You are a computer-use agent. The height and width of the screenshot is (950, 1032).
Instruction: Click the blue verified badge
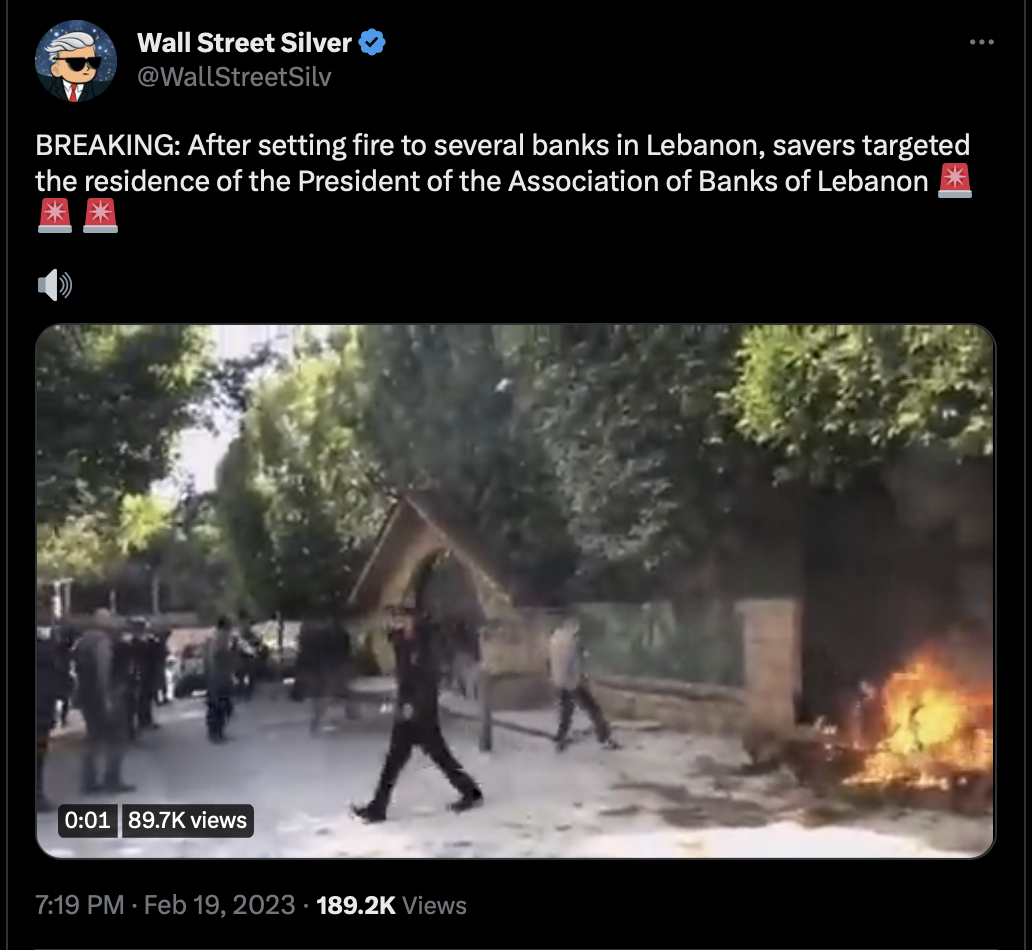point(372,43)
